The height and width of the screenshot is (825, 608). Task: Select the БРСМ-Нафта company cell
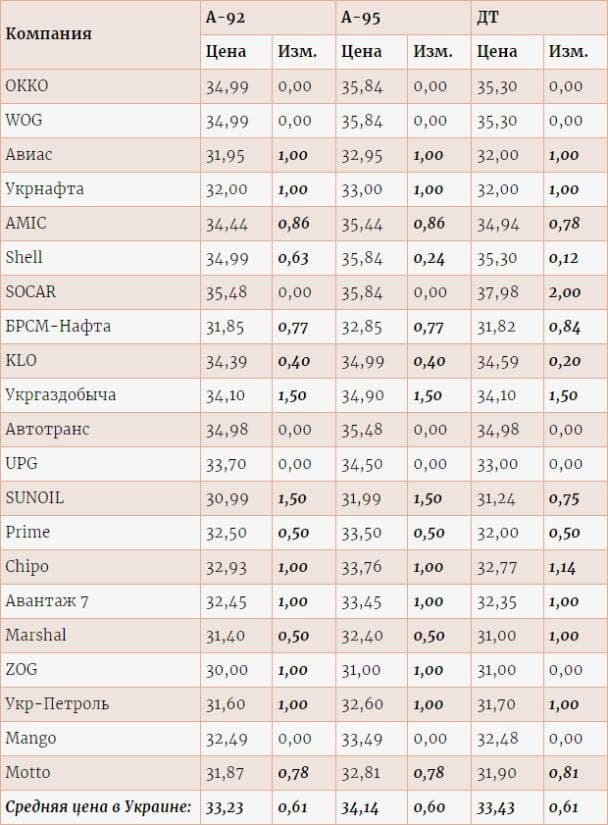coord(58,326)
